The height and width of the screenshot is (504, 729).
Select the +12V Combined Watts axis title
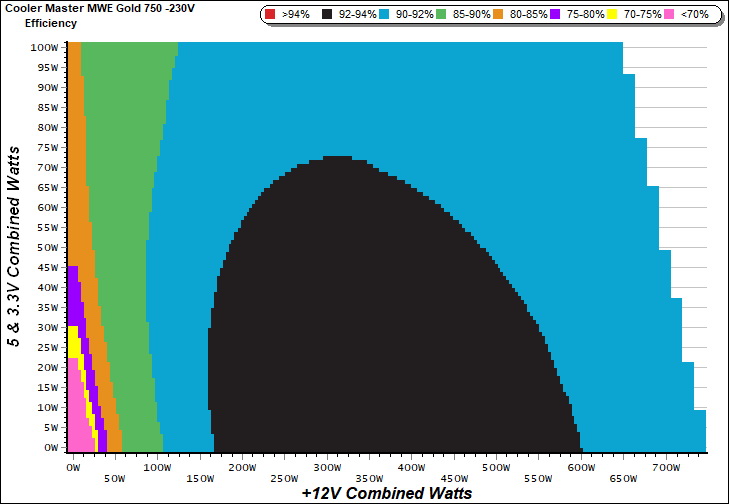point(386,493)
